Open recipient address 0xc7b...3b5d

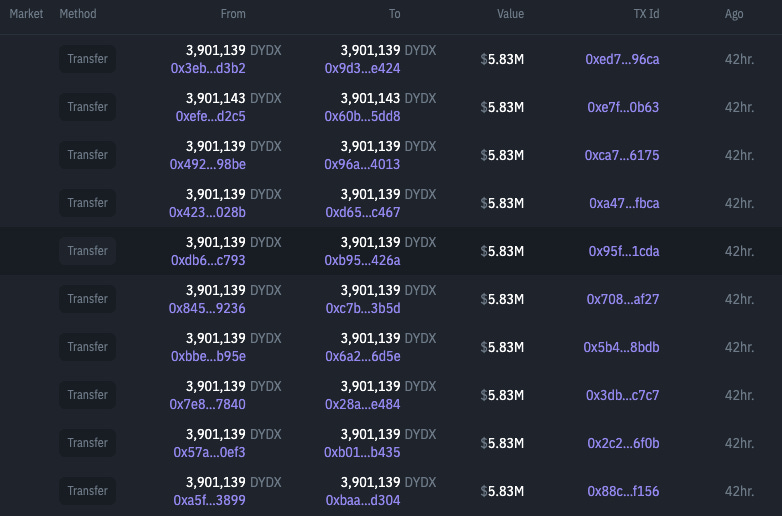click(363, 308)
